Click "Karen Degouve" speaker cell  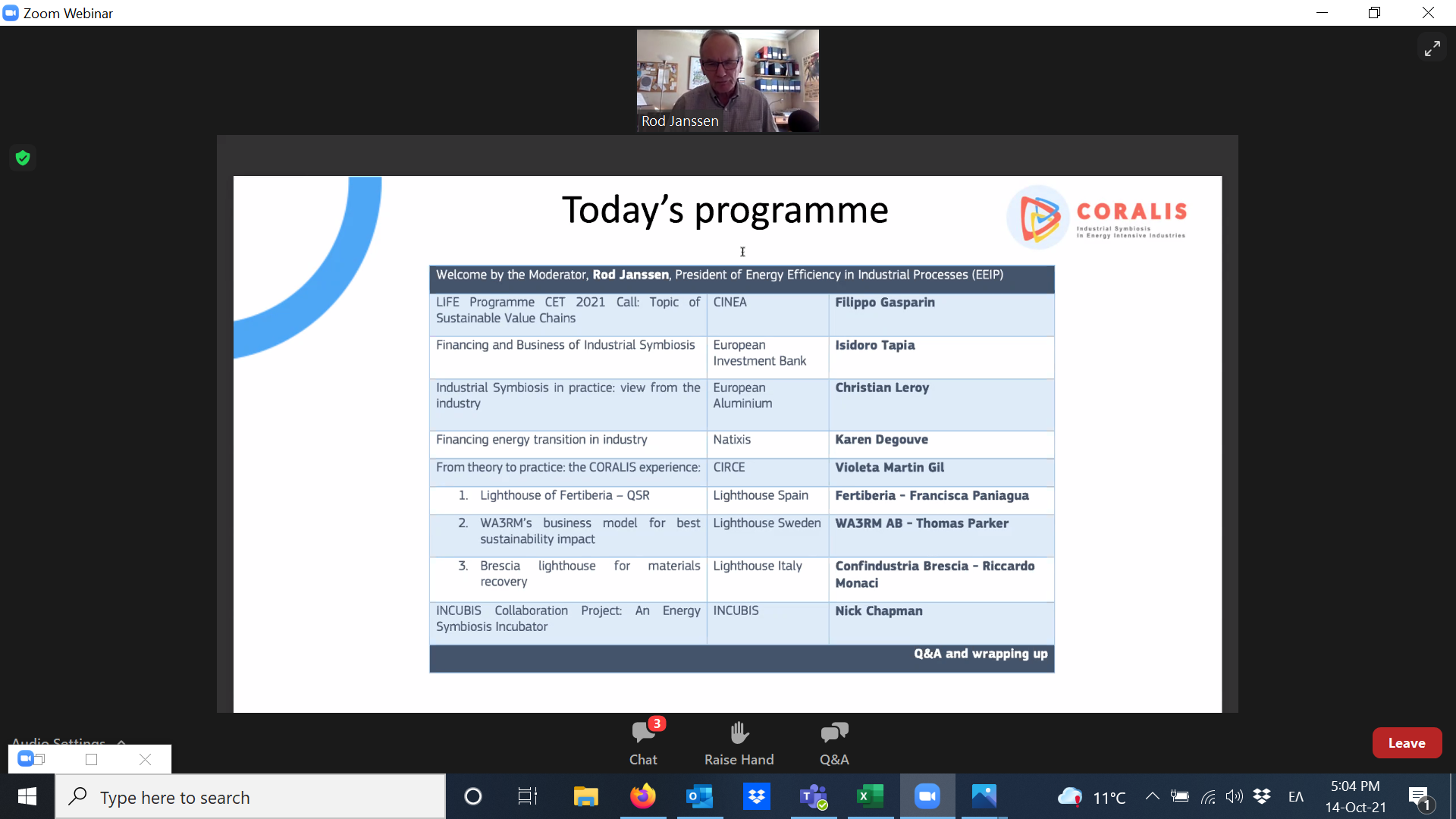[x=941, y=444]
